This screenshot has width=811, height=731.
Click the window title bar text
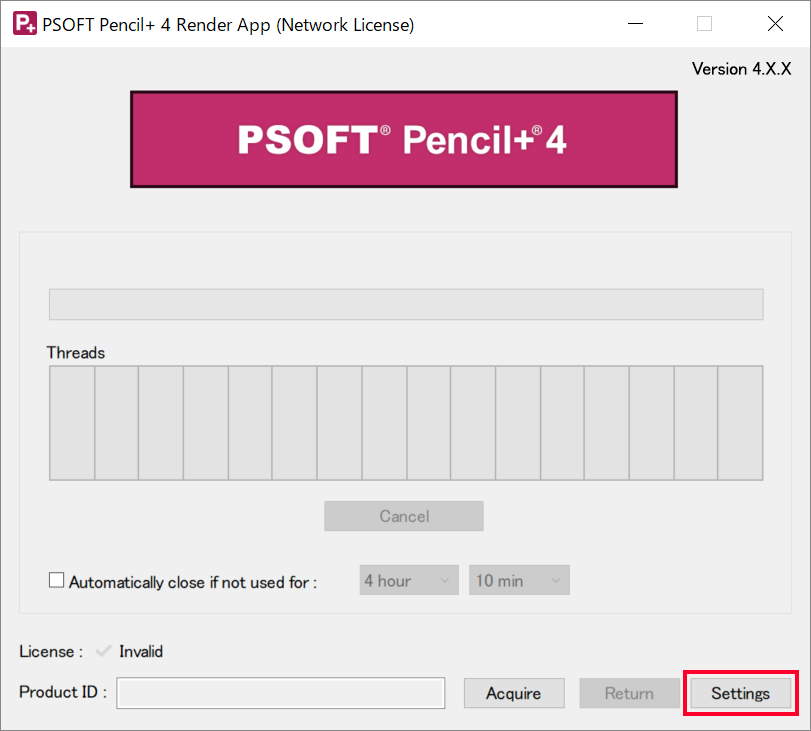click(228, 25)
